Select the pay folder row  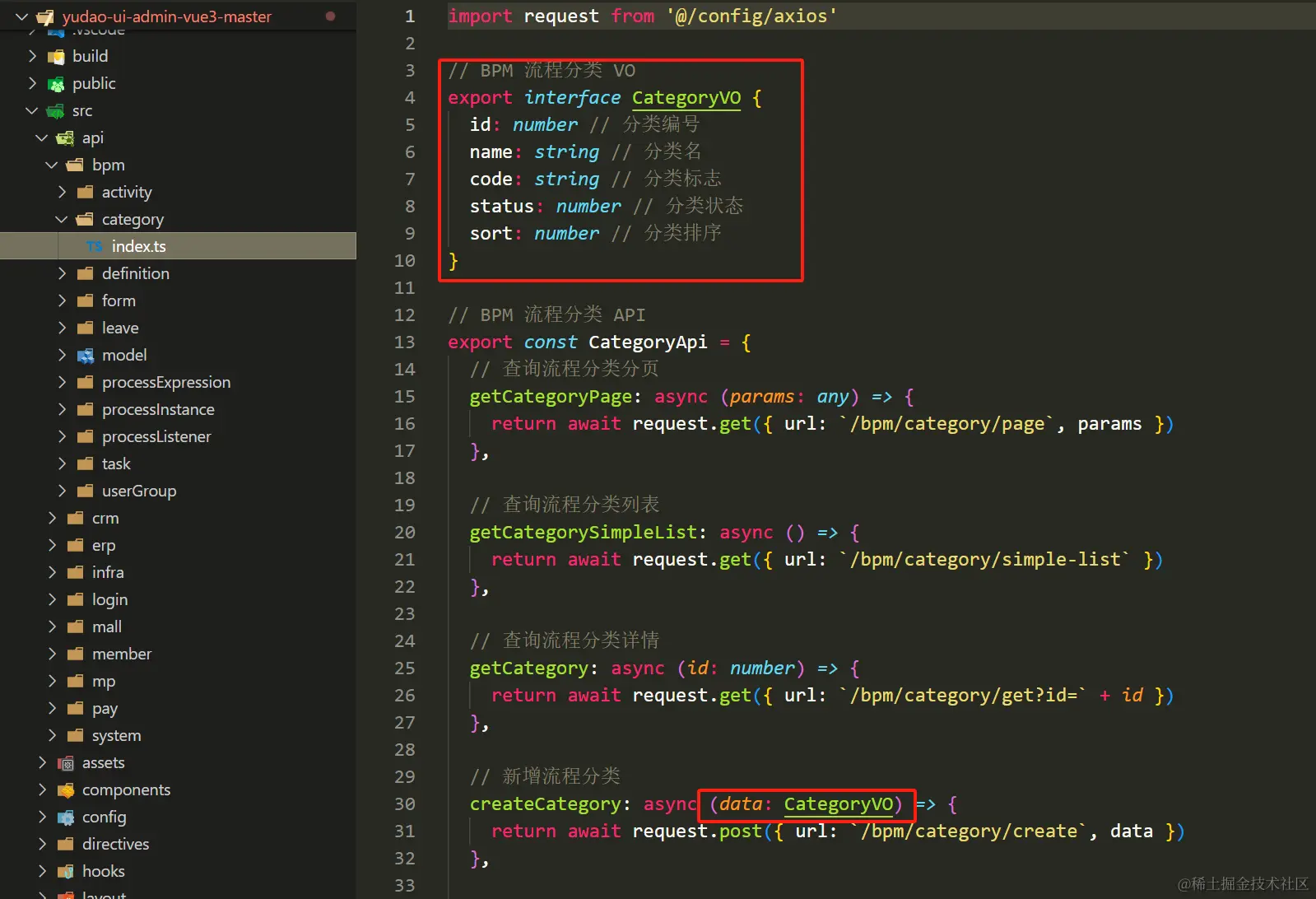(x=178, y=708)
